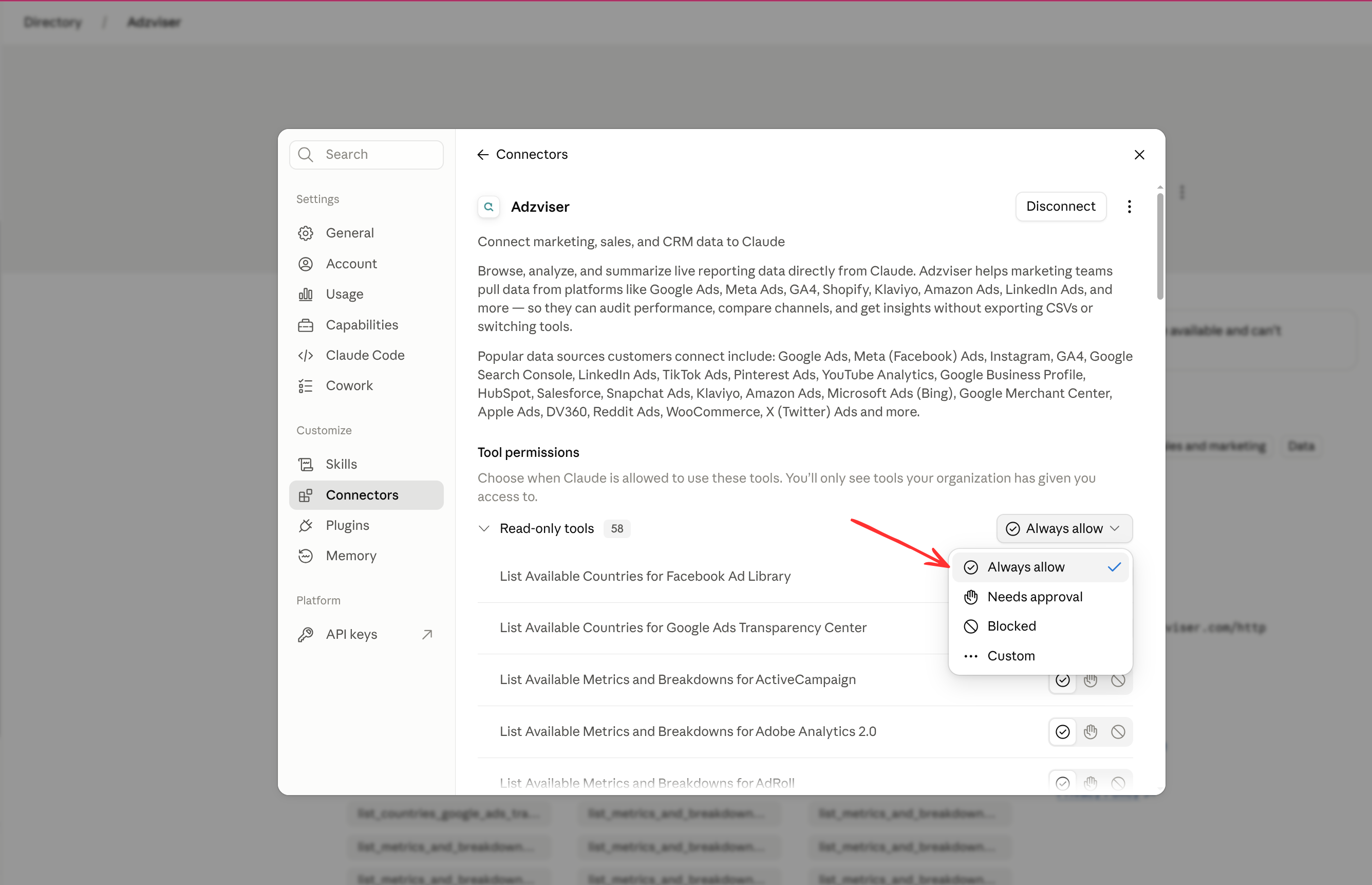Screen dimensions: 1372x885
Task: Select Always allow in the dropdown menu
Action: [x=1040, y=567]
